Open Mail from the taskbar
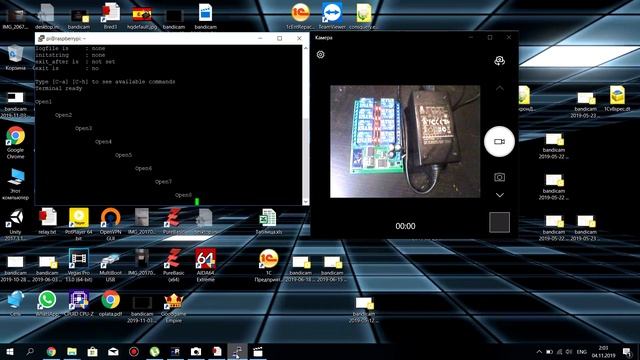 tap(113, 351)
